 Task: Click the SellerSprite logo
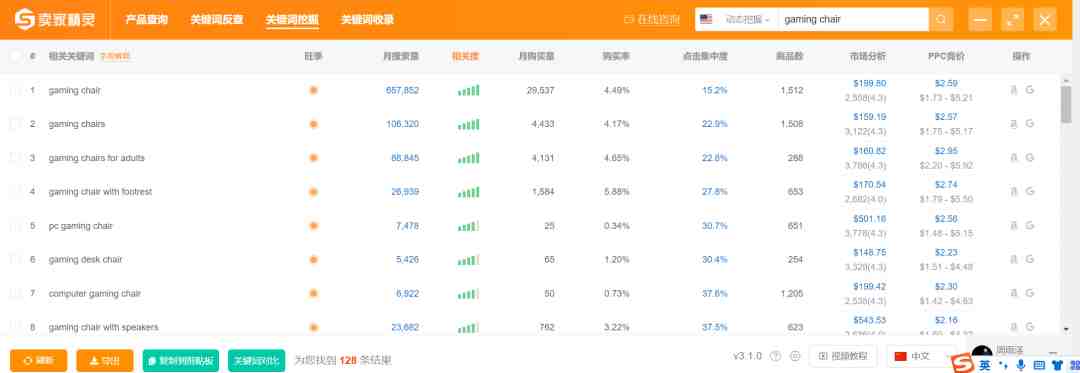point(56,19)
